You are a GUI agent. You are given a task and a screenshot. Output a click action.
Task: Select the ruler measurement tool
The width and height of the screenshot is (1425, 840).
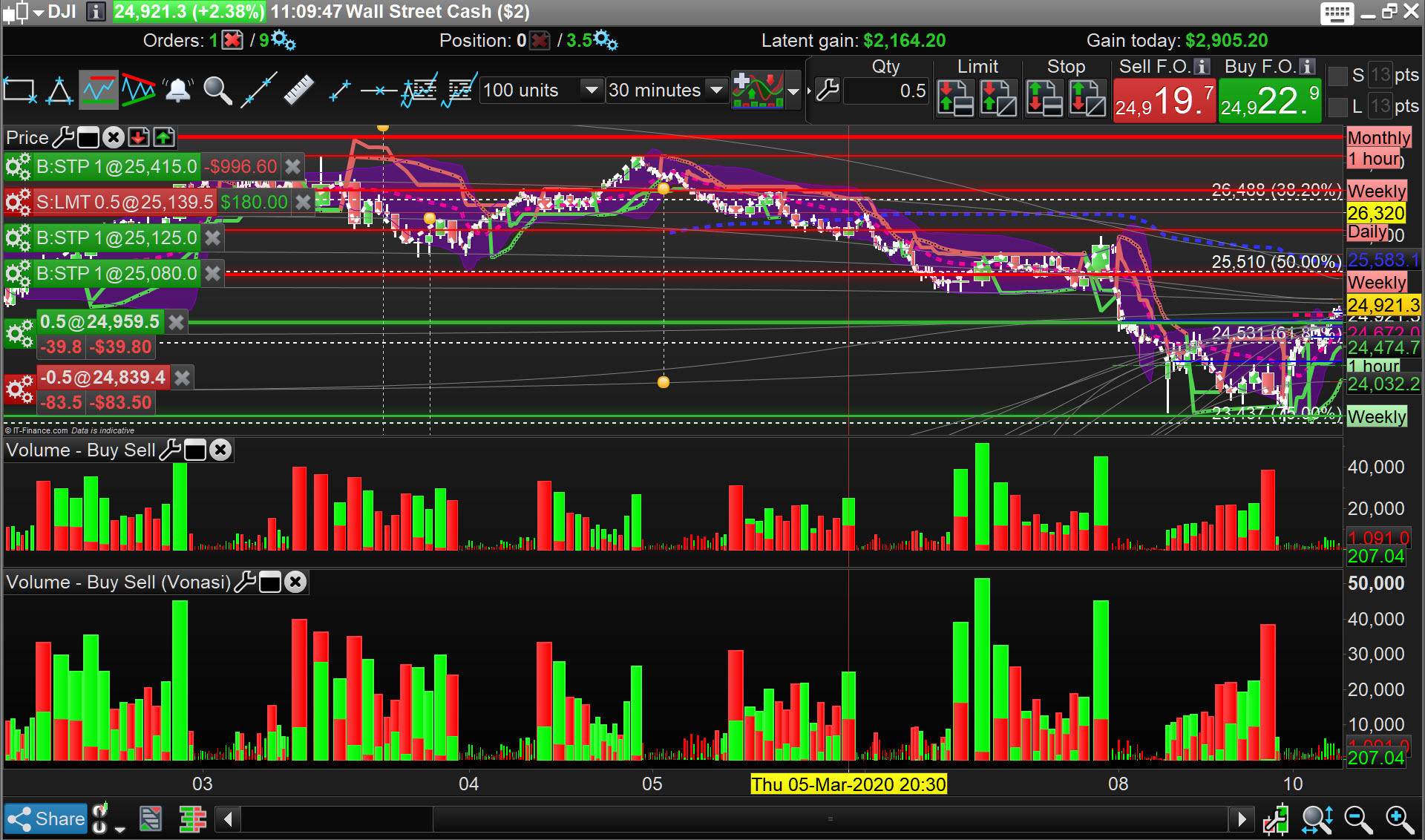298,91
